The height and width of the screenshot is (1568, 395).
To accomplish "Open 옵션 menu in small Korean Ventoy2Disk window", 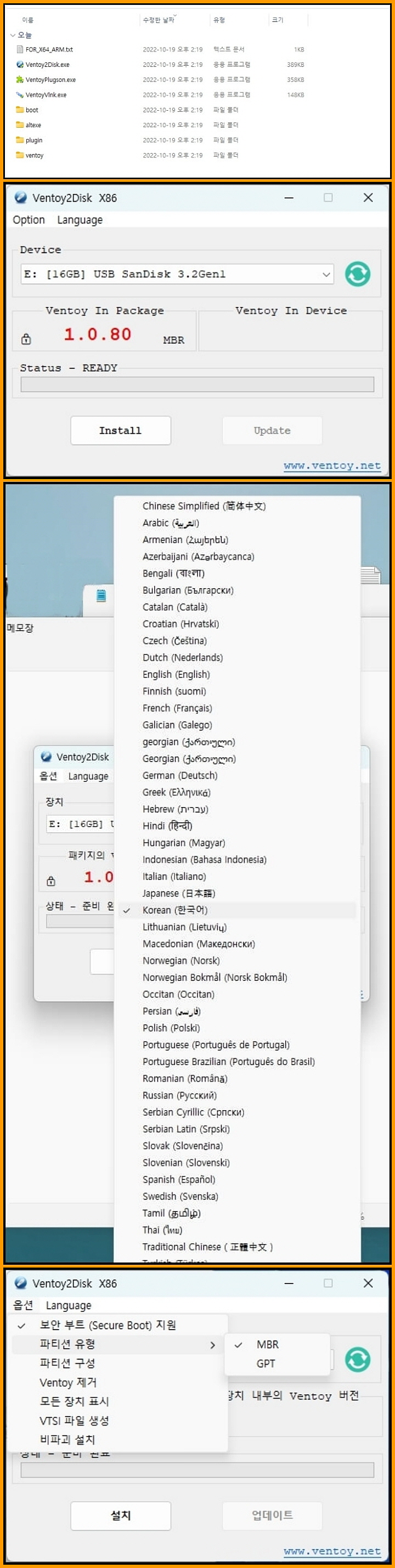I will point(48,776).
